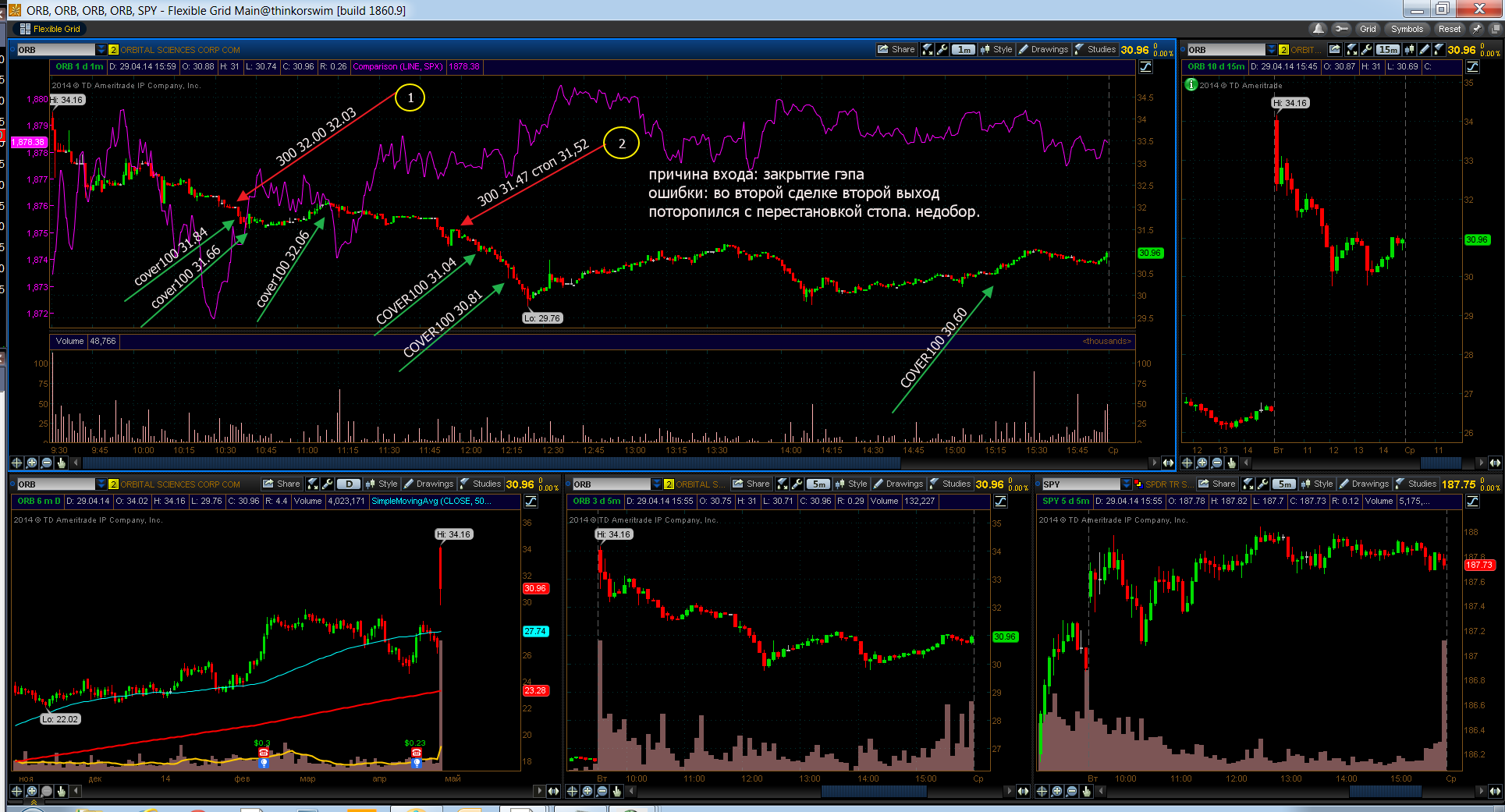
Task: Open 15m timeframe selector in right chart
Action: pyautogui.click(x=1388, y=49)
